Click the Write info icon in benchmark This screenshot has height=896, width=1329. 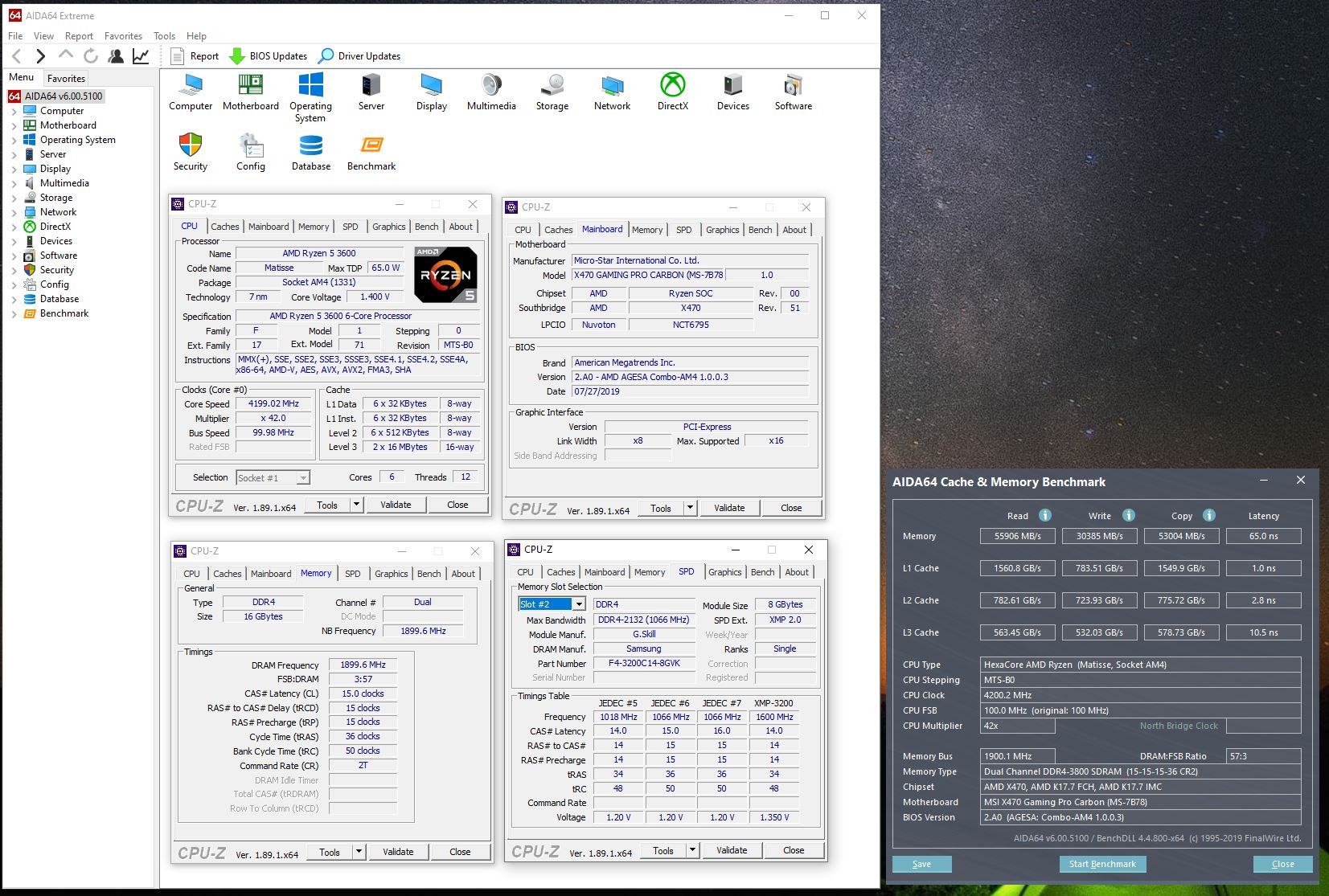[1129, 515]
